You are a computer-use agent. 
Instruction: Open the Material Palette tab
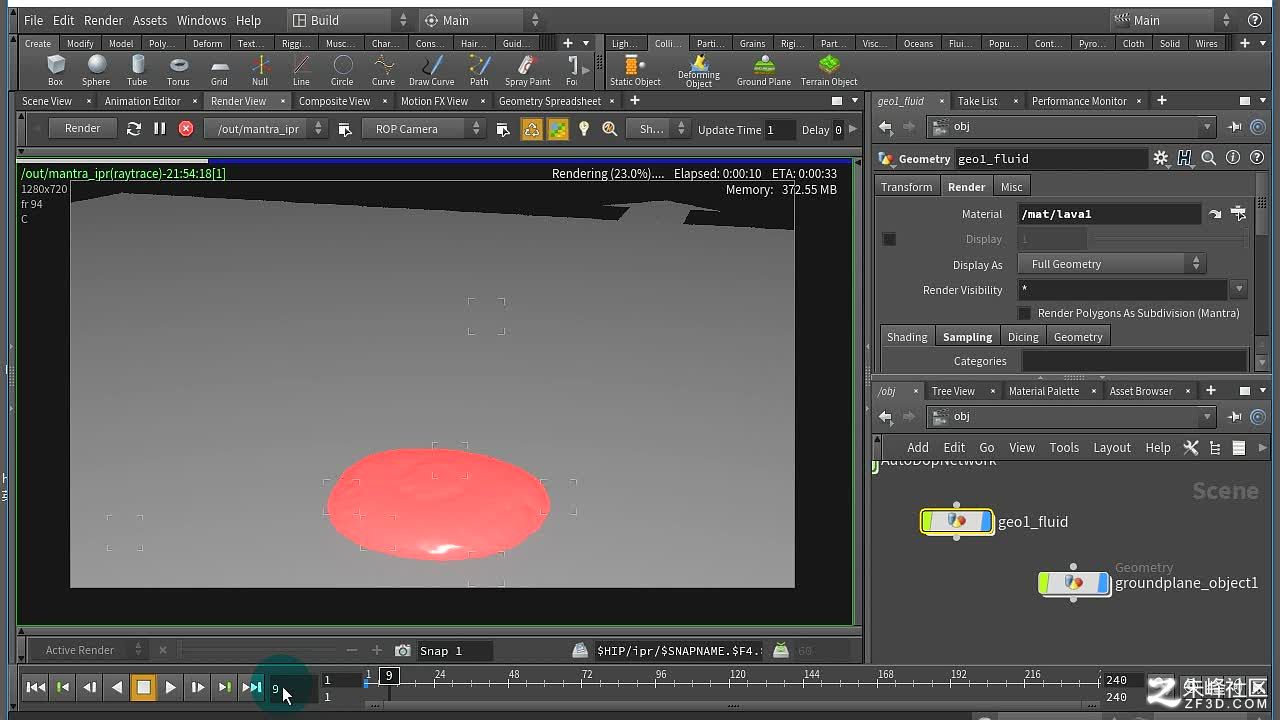point(1044,391)
